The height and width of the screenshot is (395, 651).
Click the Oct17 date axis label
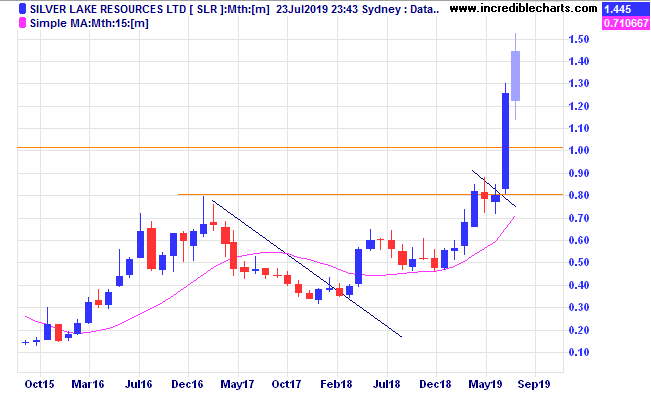286,384
